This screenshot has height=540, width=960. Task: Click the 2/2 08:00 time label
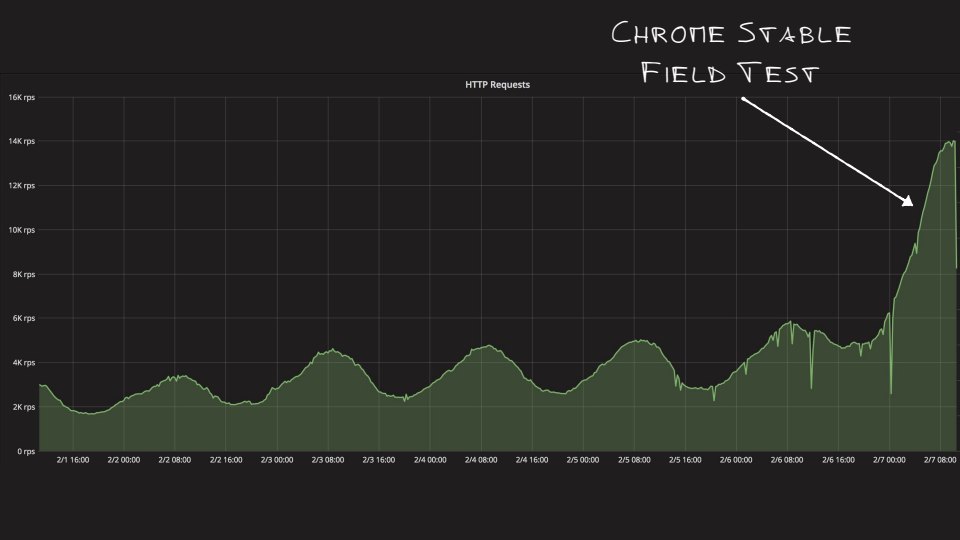[x=174, y=460]
